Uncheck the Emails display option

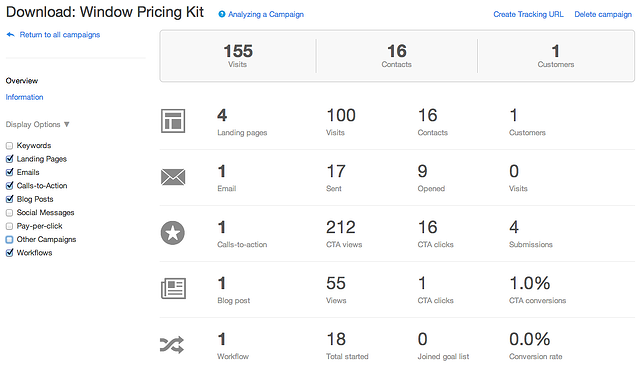click(9, 172)
